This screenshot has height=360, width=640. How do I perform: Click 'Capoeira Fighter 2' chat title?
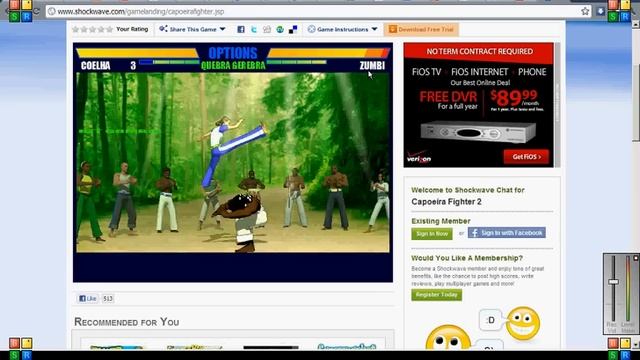point(446,202)
